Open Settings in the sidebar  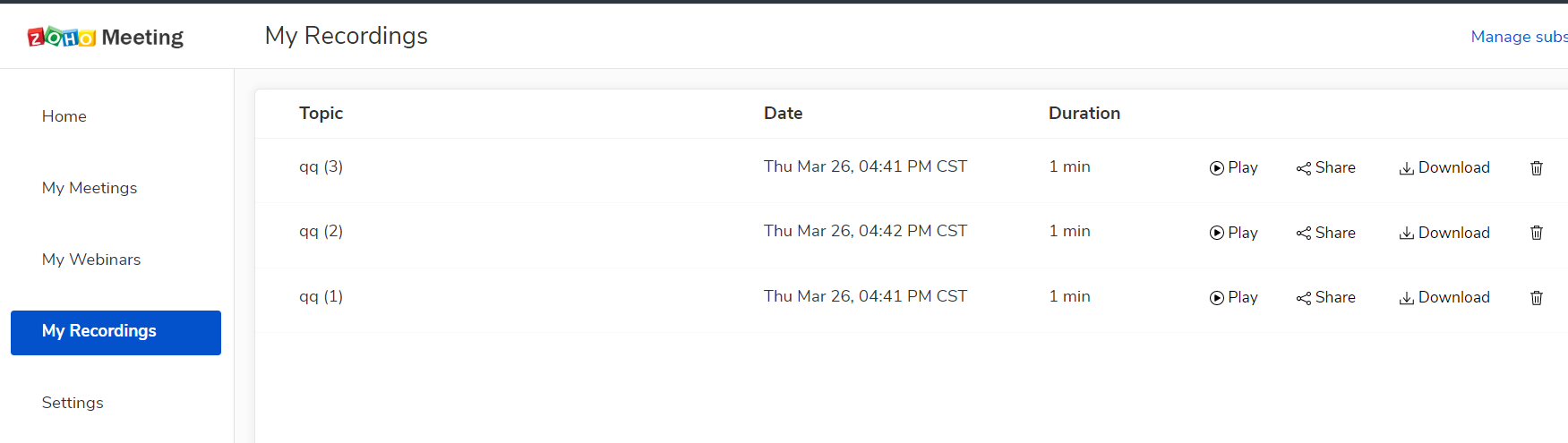pyautogui.click(x=73, y=403)
